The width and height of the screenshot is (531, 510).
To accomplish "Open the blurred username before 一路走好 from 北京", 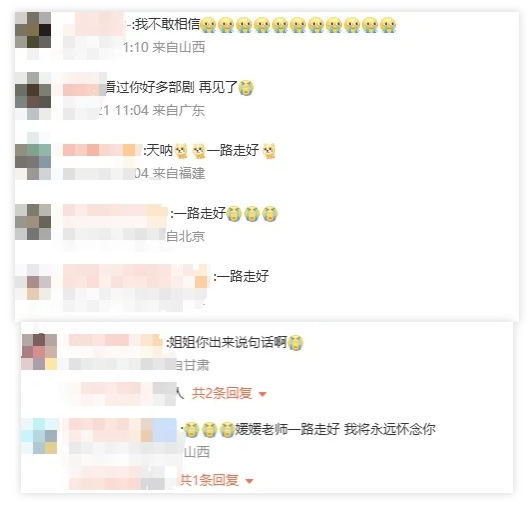I will pos(115,214).
